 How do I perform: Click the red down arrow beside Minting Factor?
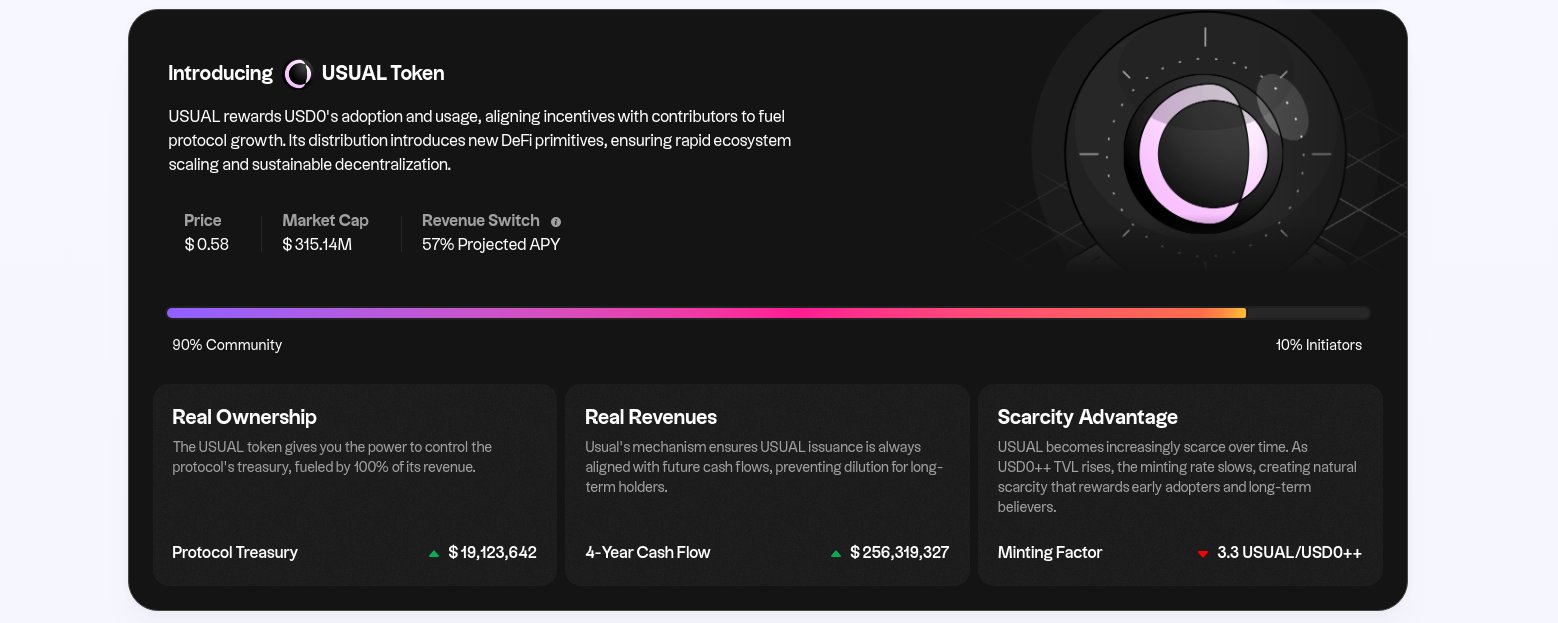click(x=1203, y=553)
